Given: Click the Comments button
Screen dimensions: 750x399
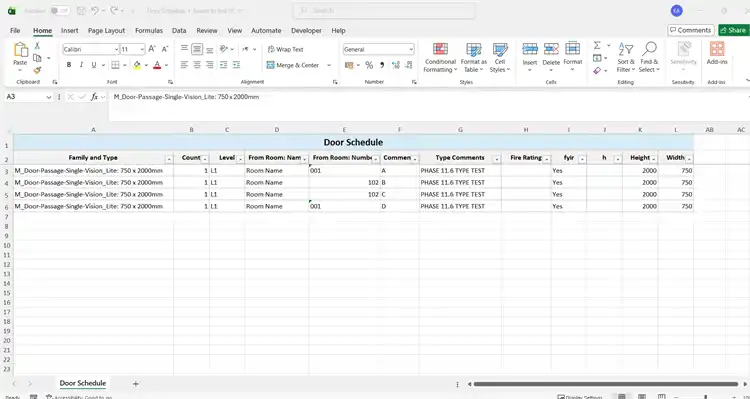Looking at the screenshot, I should pos(690,30).
